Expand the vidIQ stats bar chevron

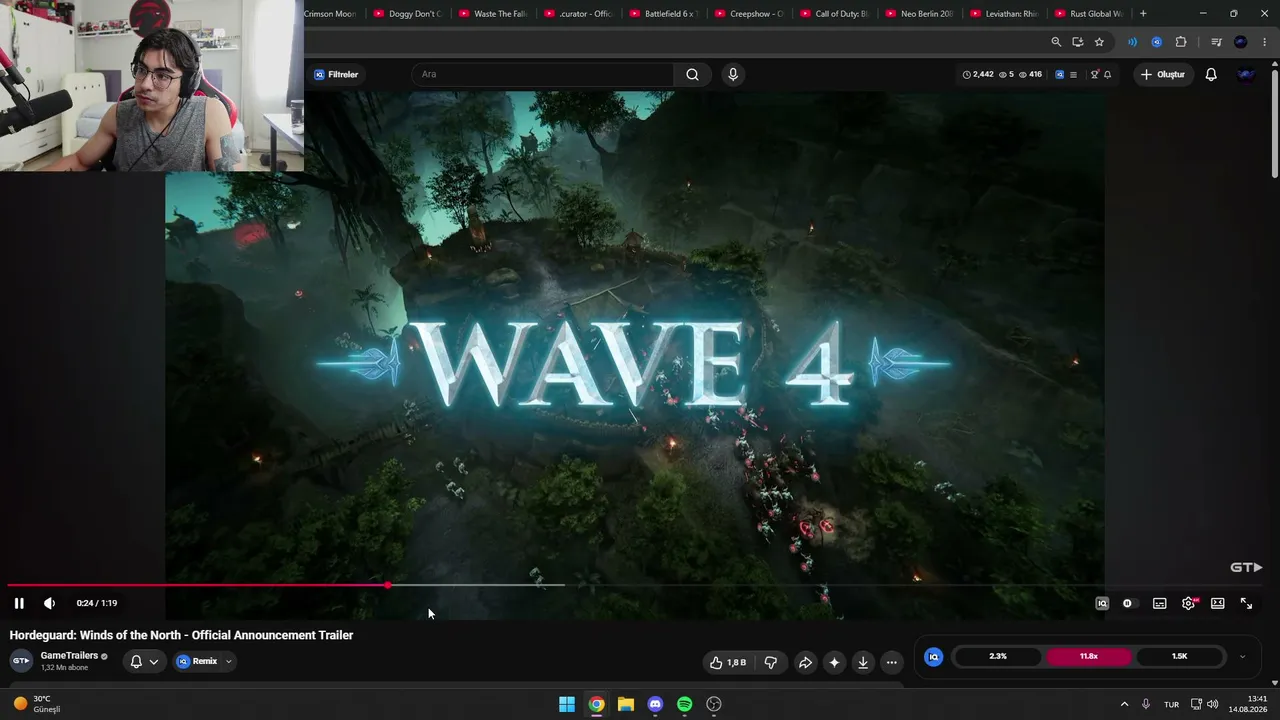click(1242, 657)
